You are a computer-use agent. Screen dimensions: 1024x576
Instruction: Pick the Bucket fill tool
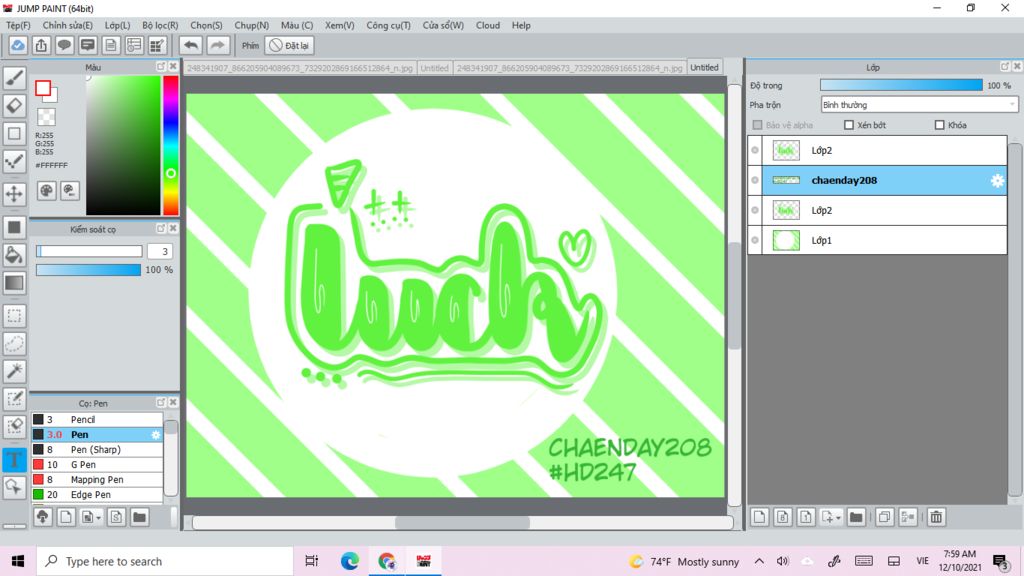(x=14, y=255)
